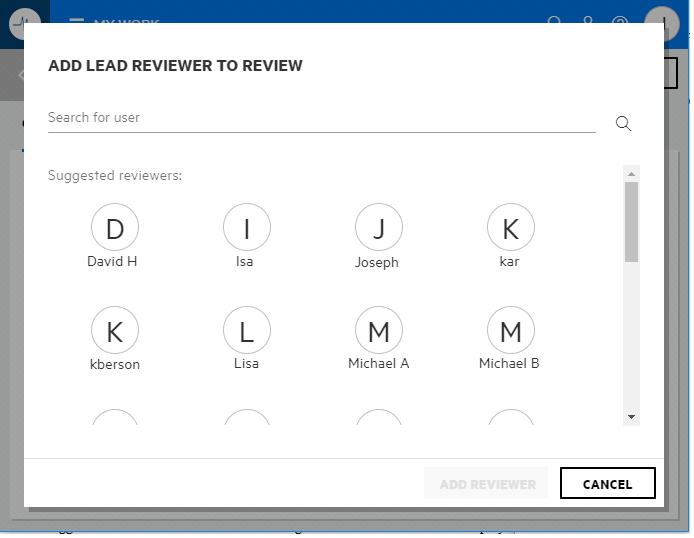The image size is (694, 538).
Task: Choose the Isa reviewer avatar
Action: (x=247, y=229)
